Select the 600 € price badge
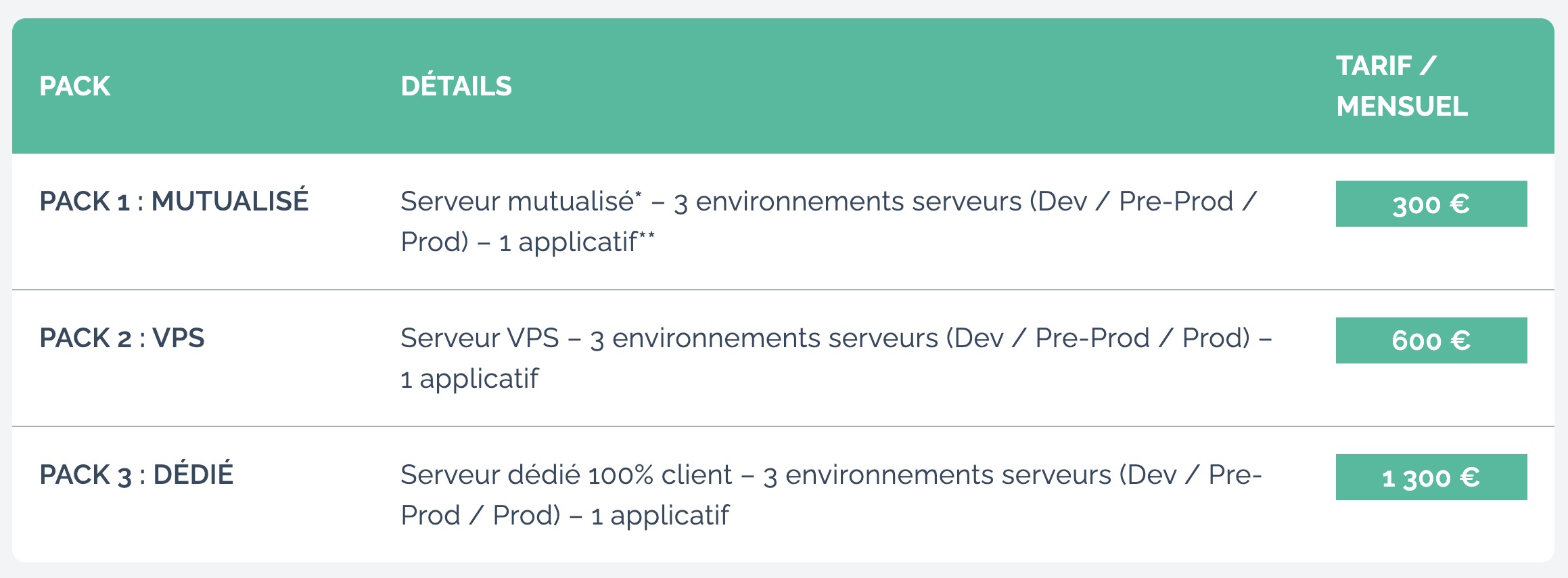1568x578 pixels. coord(1431,340)
